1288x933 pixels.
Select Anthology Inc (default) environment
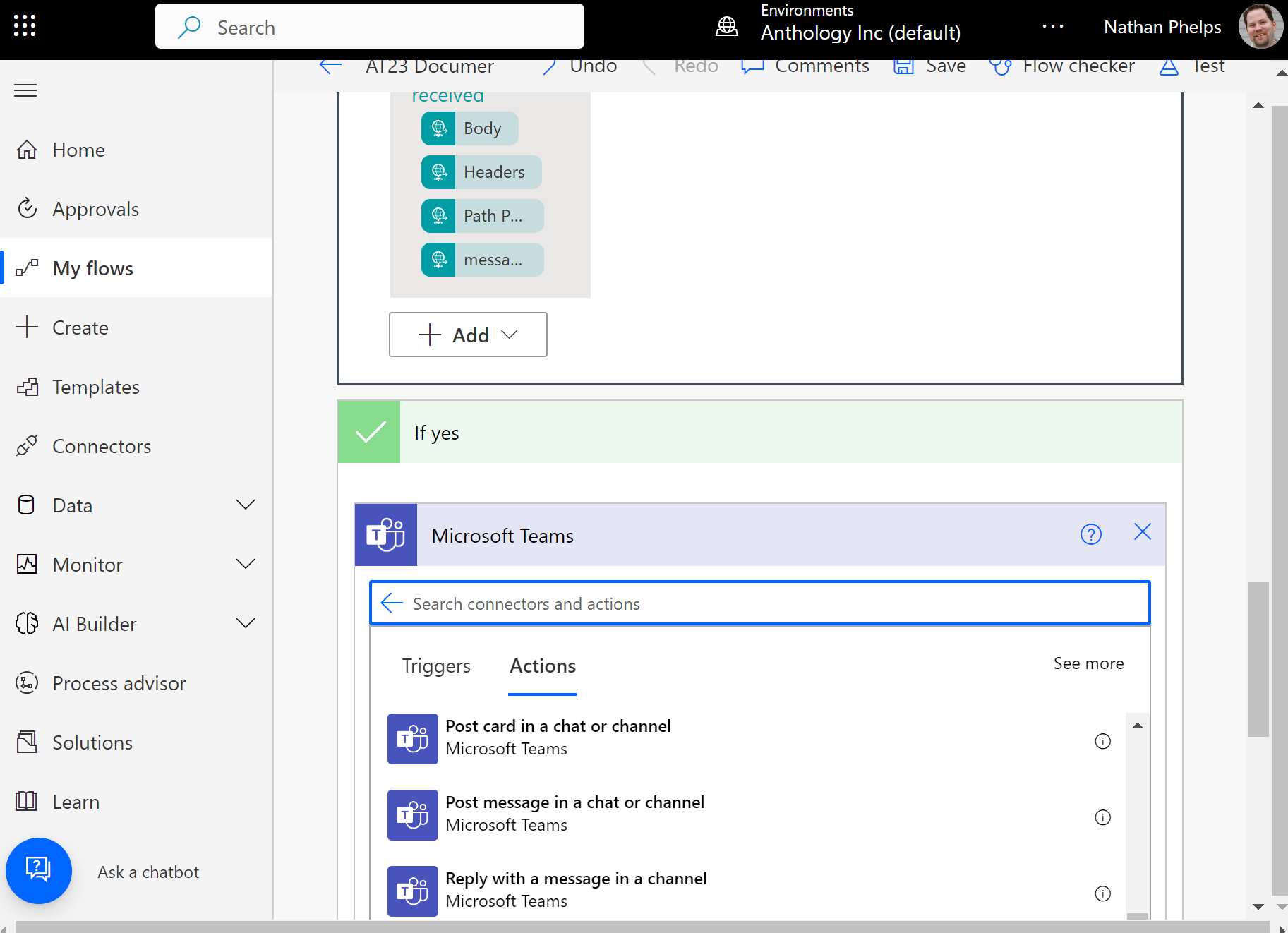tap(860, 32)
